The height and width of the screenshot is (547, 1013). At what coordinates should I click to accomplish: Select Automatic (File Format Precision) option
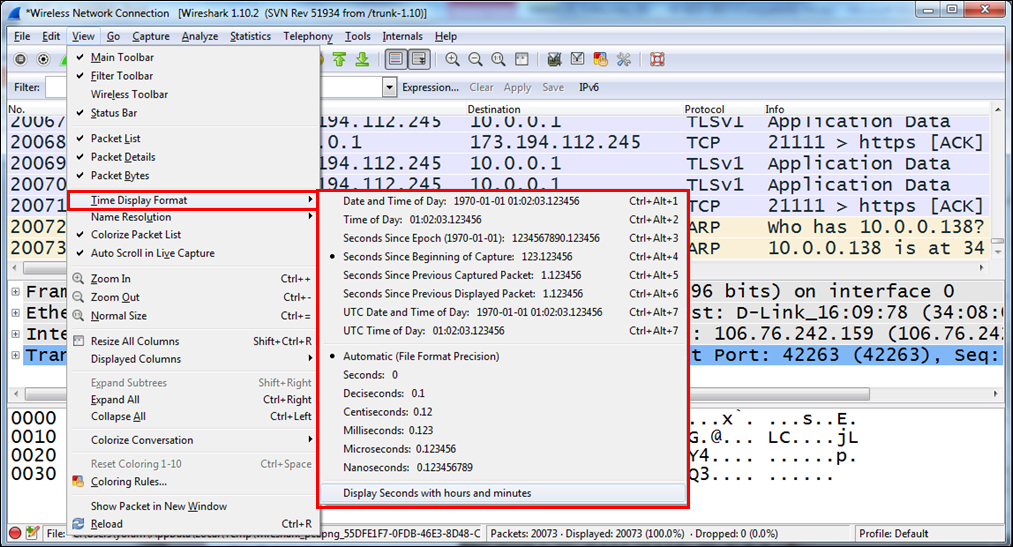point(503,356)
